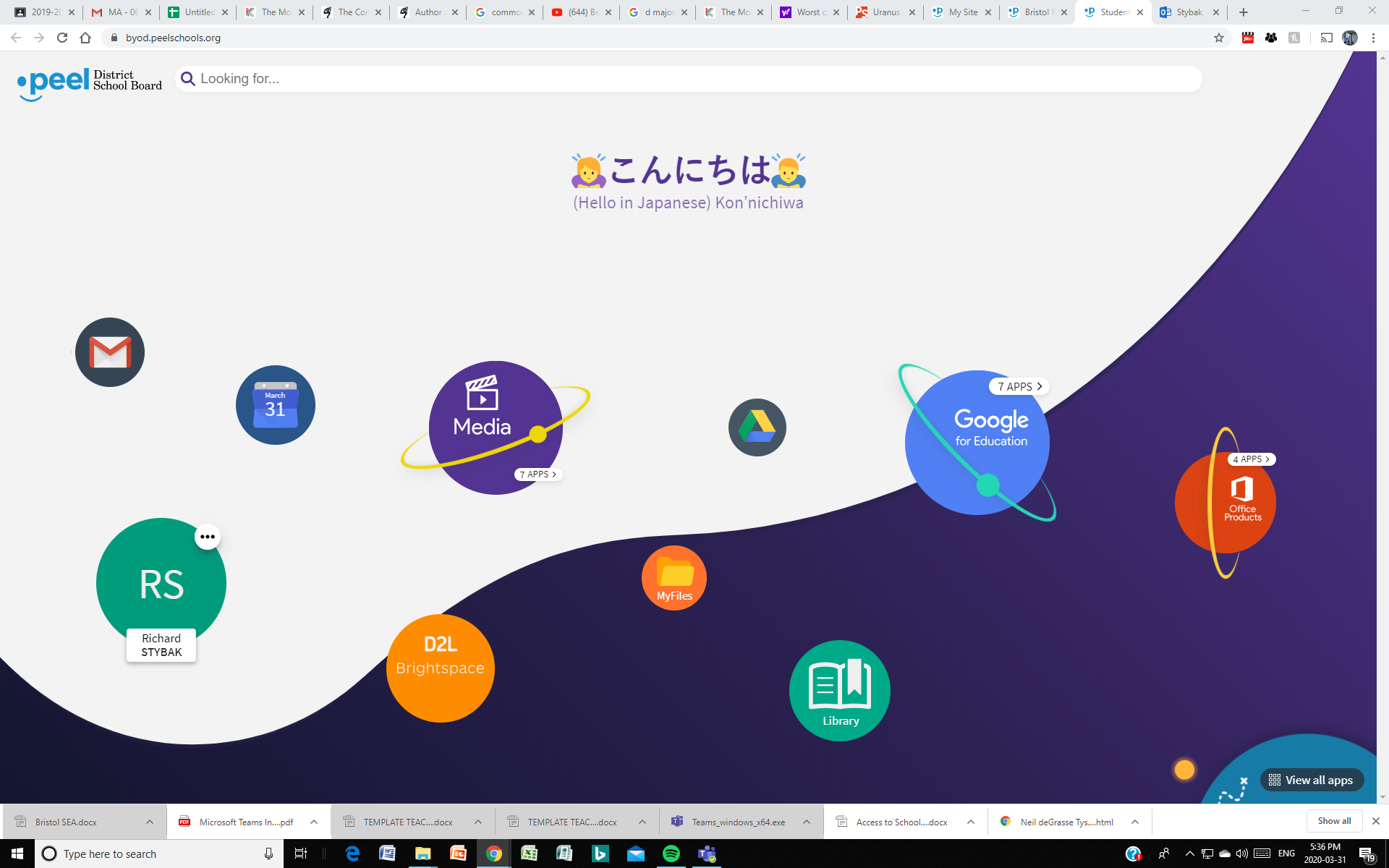Switch to the My Site browser tab
The width and height of the screenshot is (1389, 868).
click(962, 12)
